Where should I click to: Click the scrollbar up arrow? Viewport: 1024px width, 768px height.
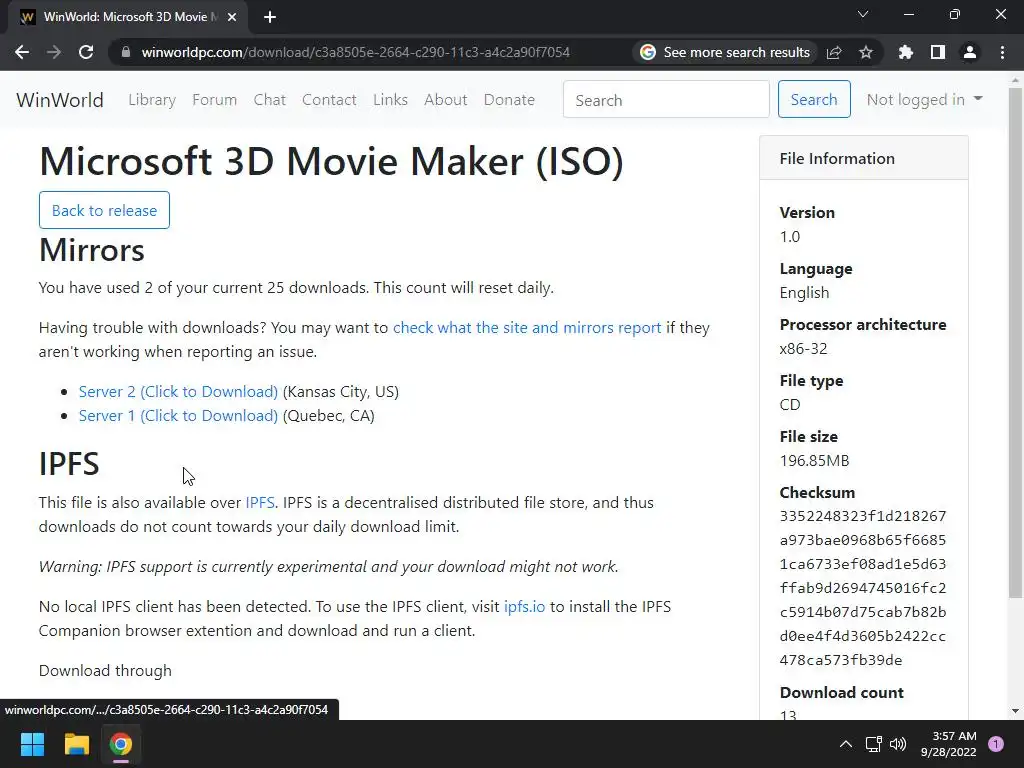[x=1016, y=80]
